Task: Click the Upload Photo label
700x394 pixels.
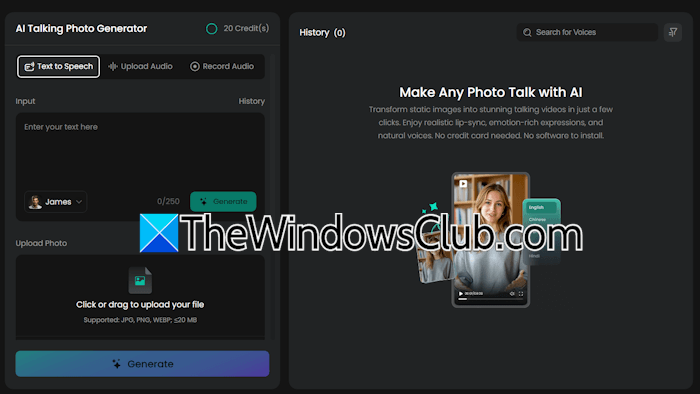Action: (x=42, y=243)
